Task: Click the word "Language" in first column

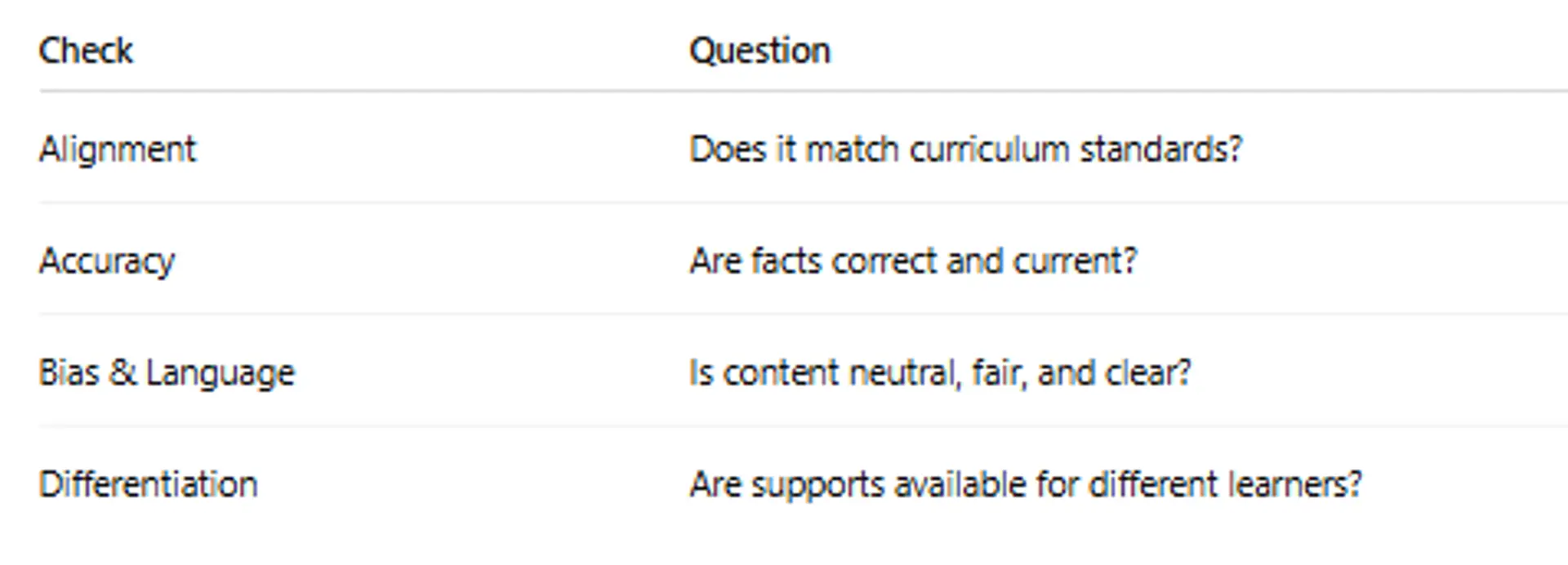Action: [x=220, y=373]
